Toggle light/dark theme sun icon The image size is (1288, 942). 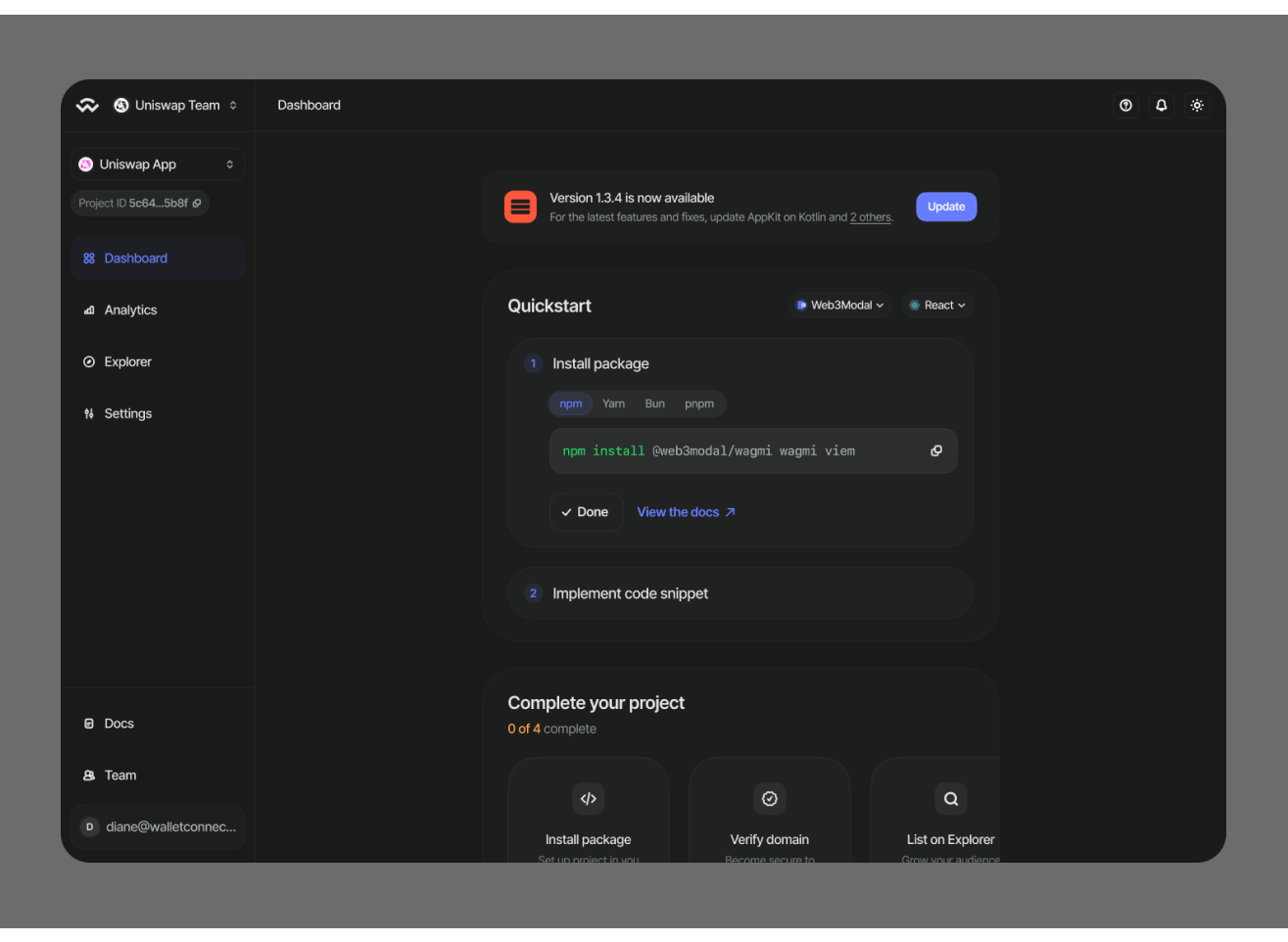coord(1196,106)
